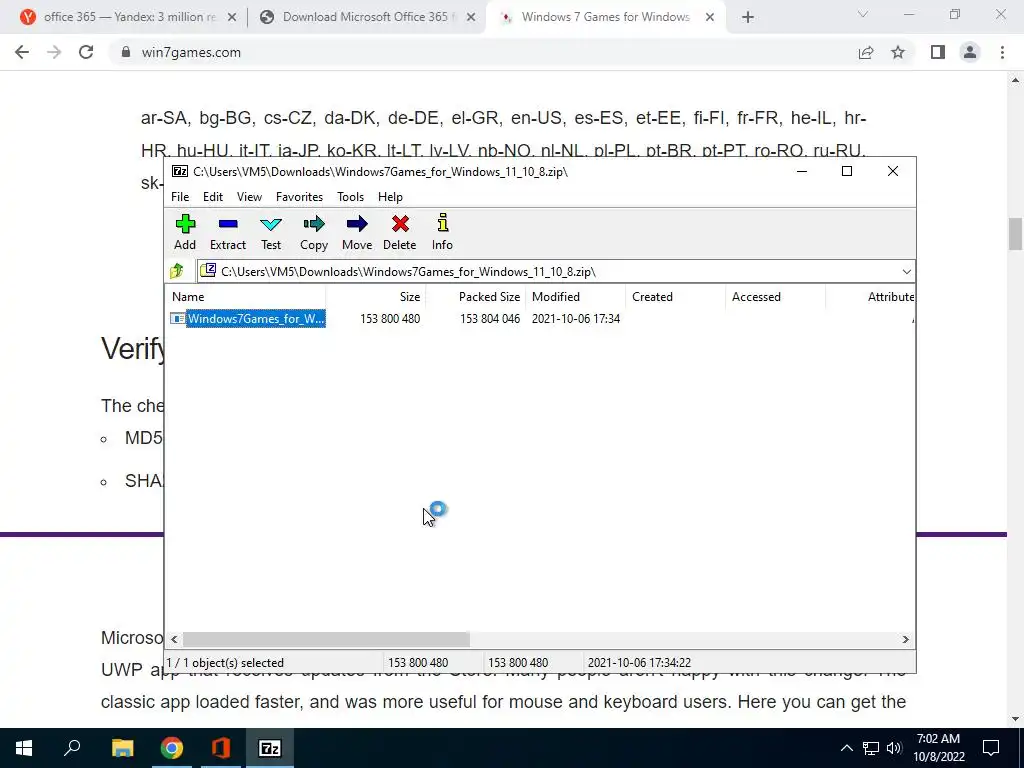
Task: Open the View menu in 7-Zip
Action: pyautogui.click(x=249, y=197)
